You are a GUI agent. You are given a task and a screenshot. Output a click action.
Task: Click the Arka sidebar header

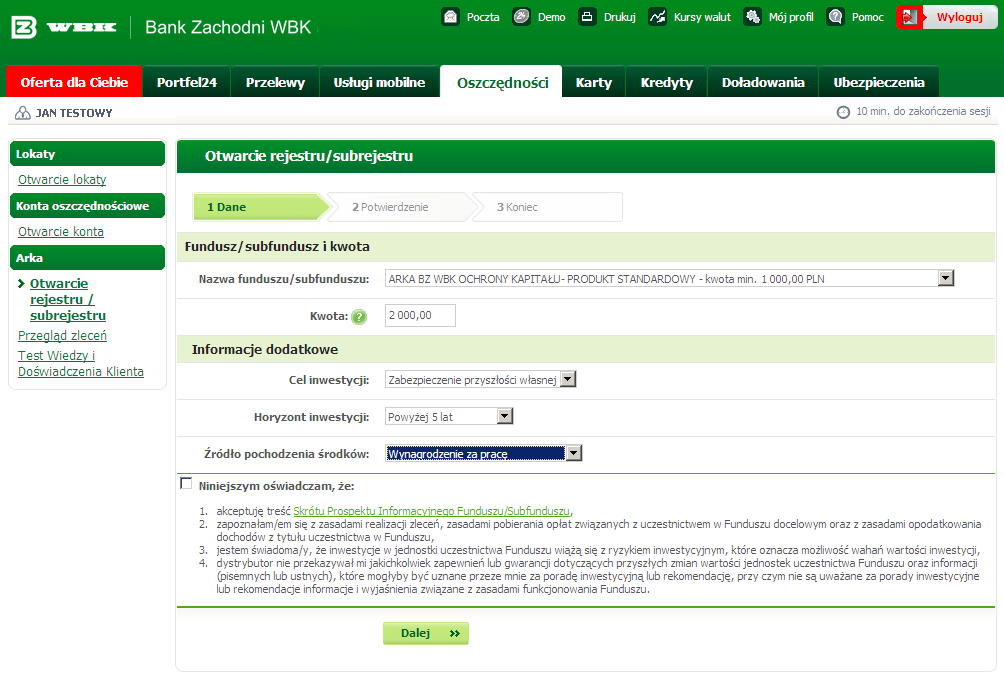87,257
